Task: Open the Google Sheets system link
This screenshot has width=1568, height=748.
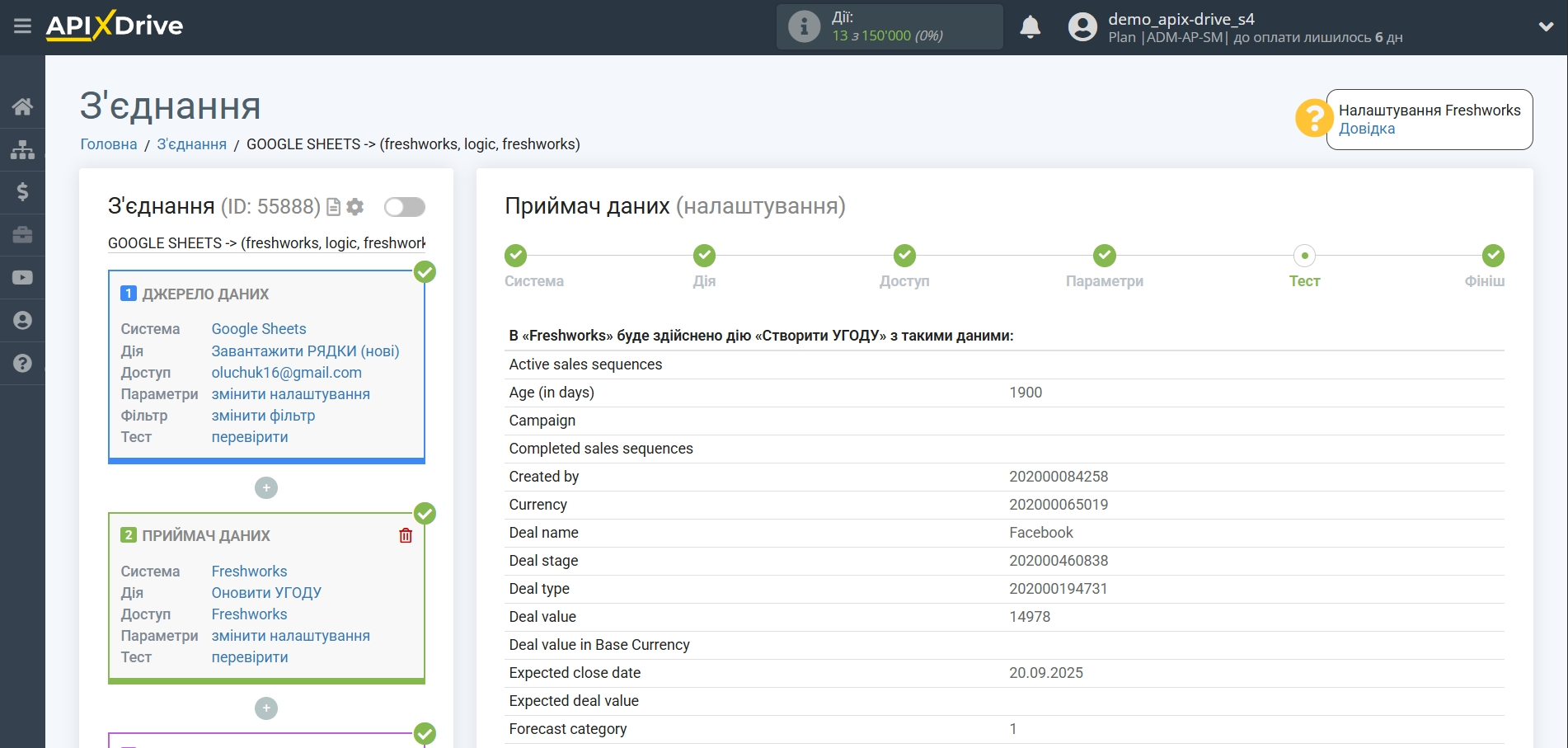Action: [x=259, y=329]
